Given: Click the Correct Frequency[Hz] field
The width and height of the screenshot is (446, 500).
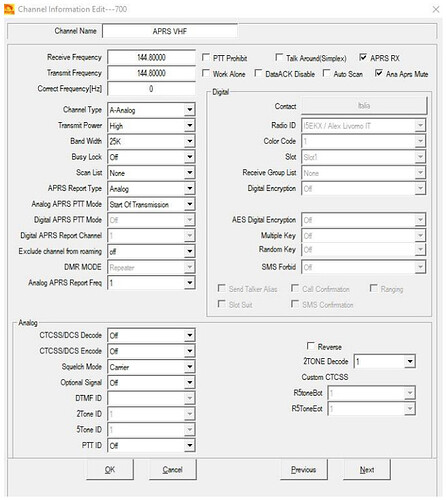Looking at the screenshot, I should [x=151, y=89].
